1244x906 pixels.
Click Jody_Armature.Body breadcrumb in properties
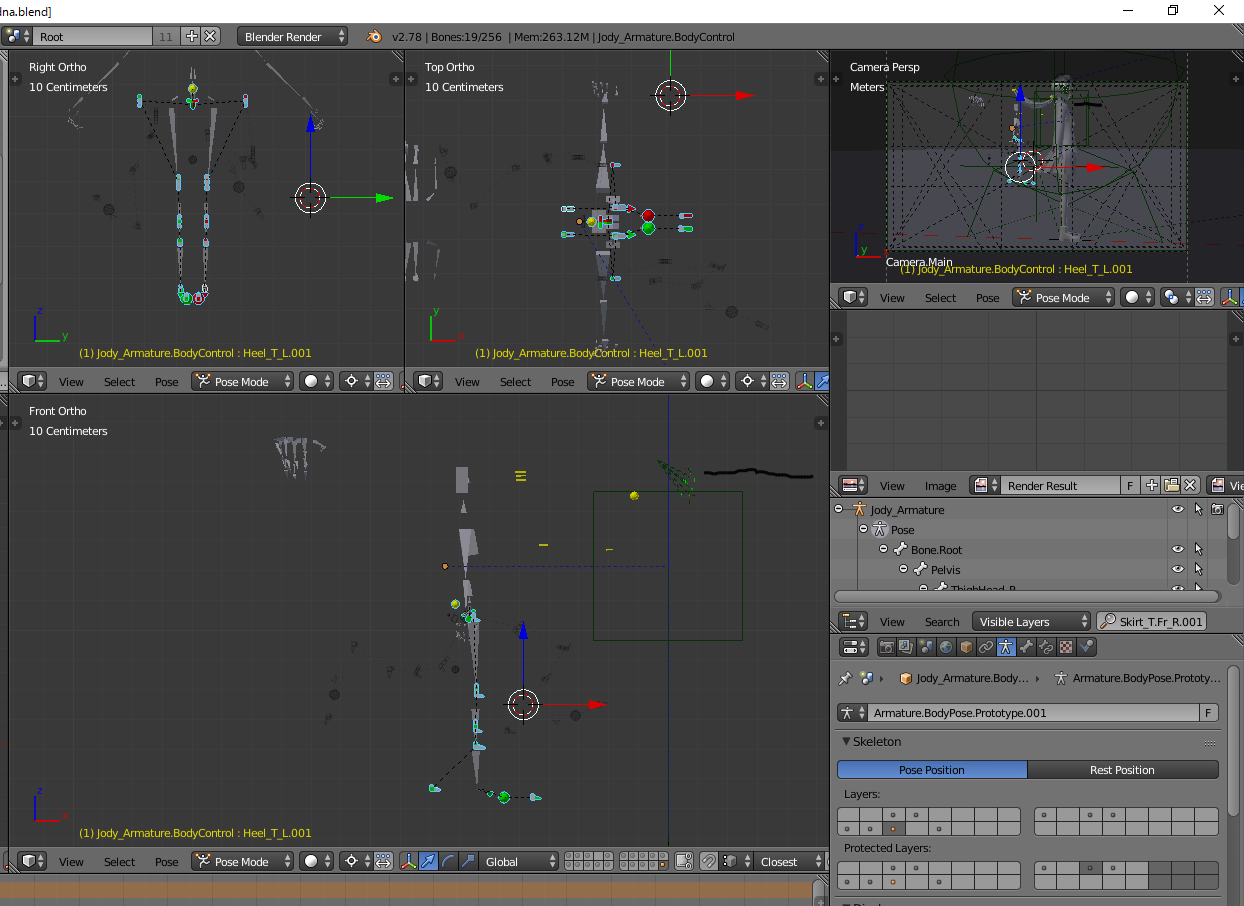point(964,678)
